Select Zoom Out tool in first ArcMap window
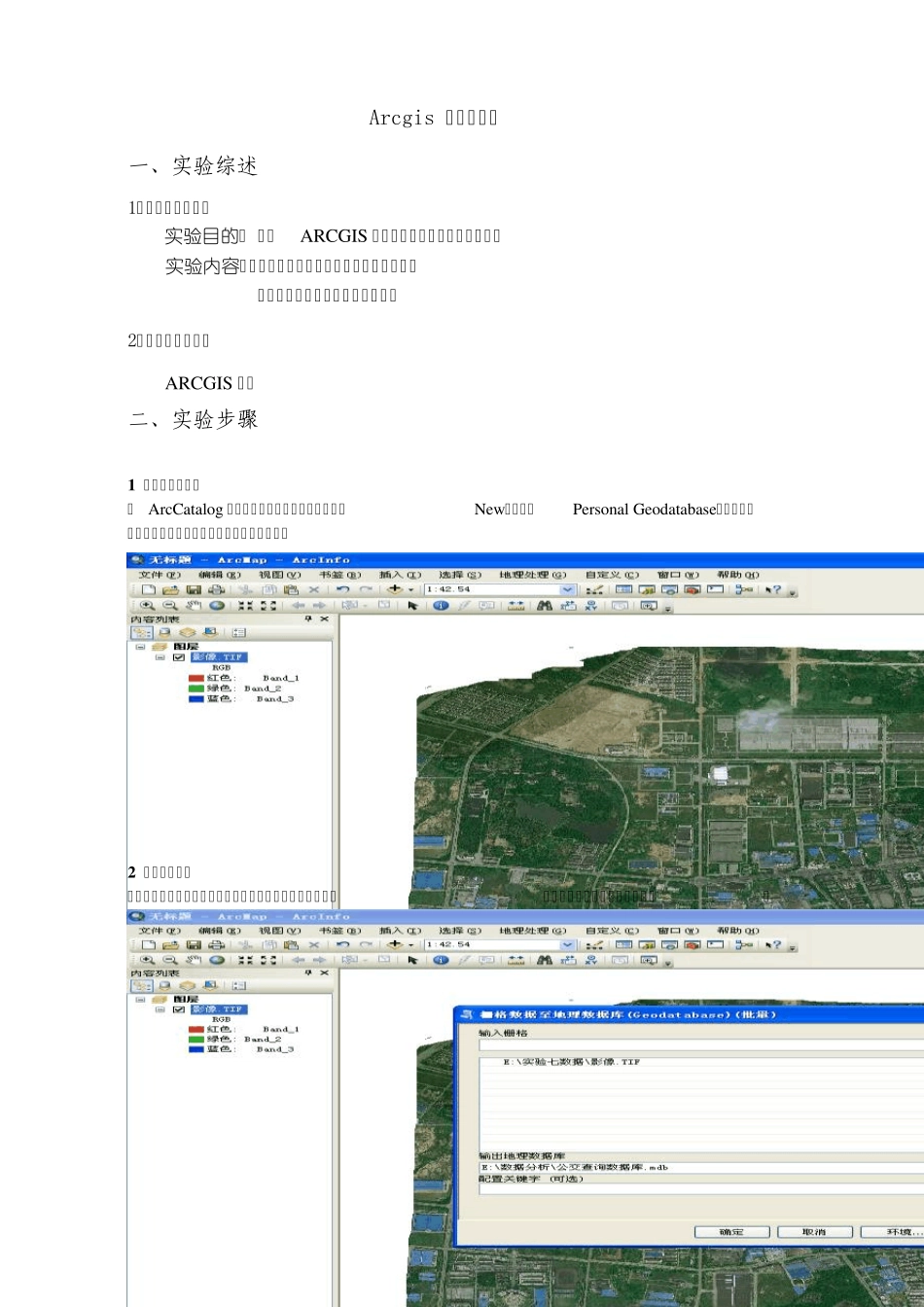924x1307 pixels. 169,605
